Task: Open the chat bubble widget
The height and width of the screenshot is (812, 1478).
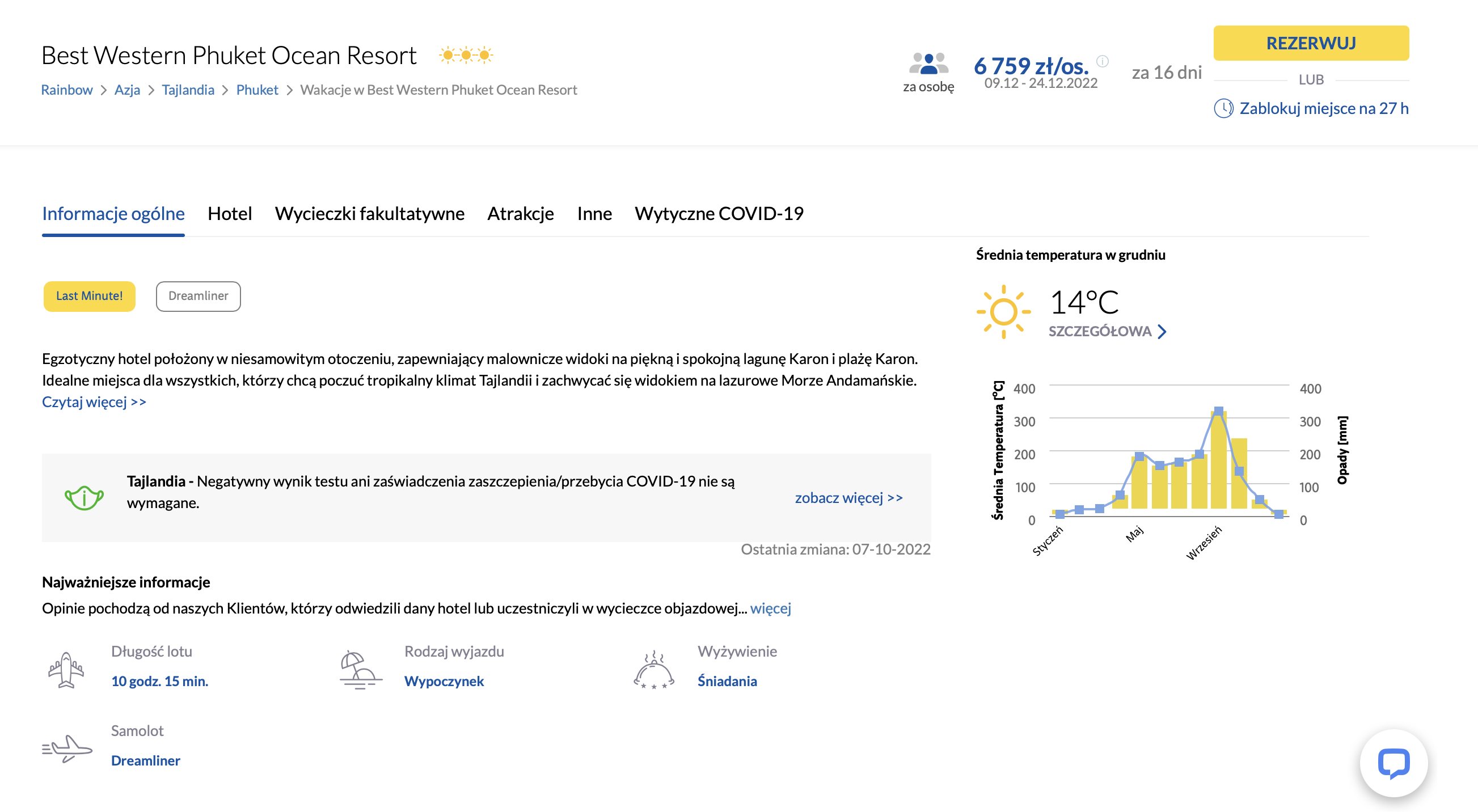Action: 1393,763
